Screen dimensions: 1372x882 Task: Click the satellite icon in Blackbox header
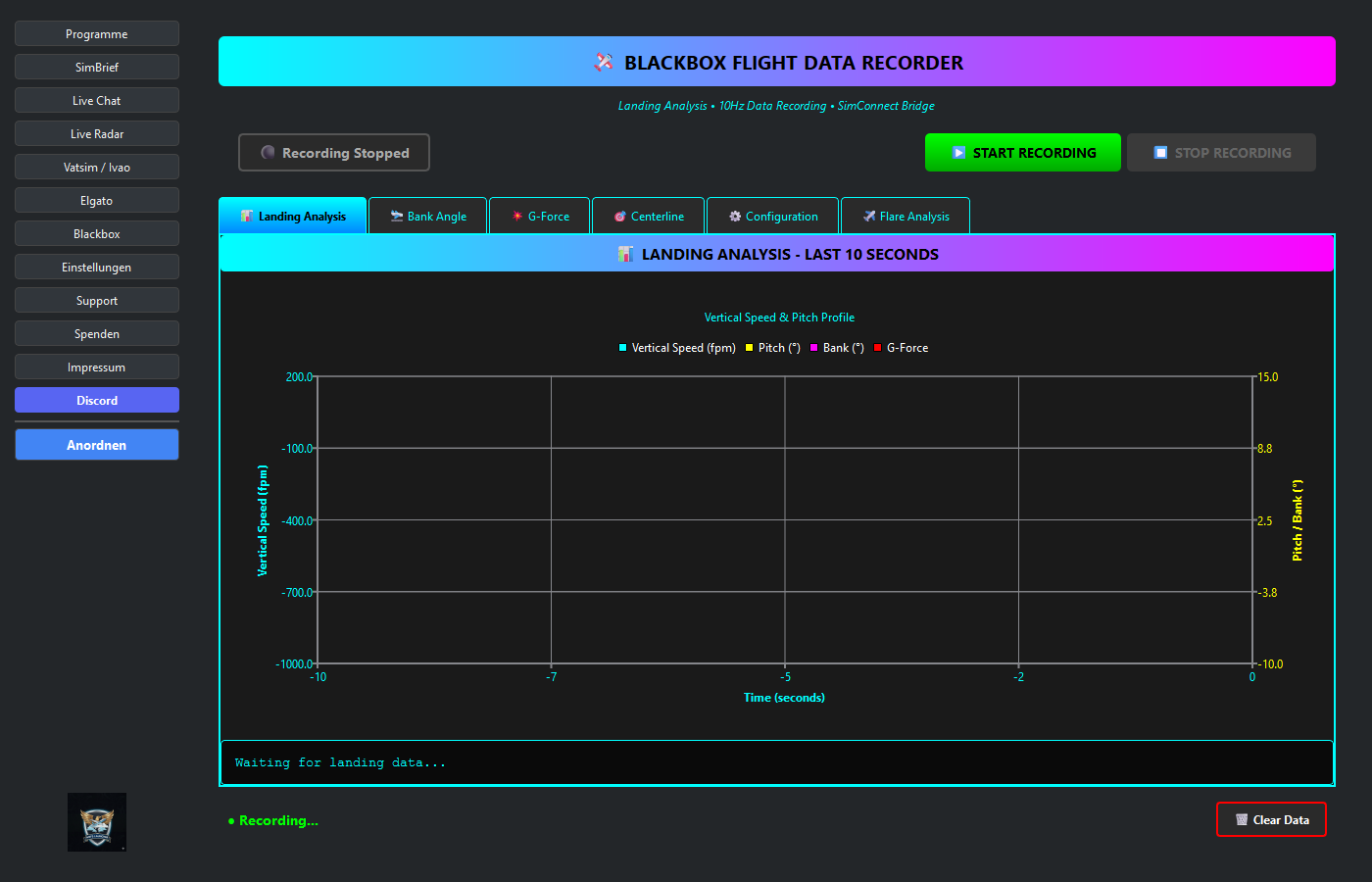(604, 63)
